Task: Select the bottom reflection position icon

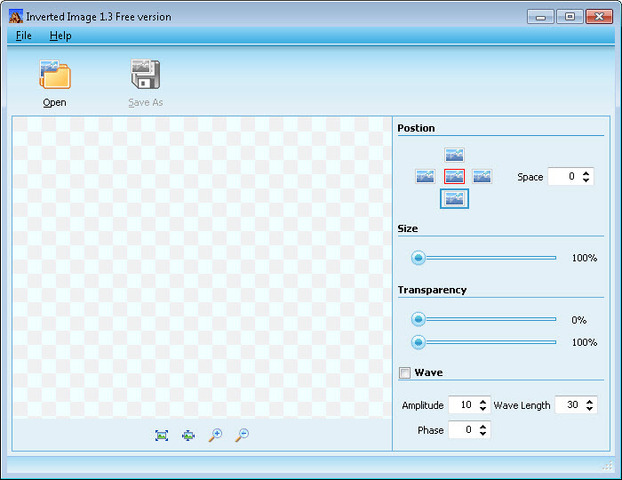Action: (x=454, y=198)
